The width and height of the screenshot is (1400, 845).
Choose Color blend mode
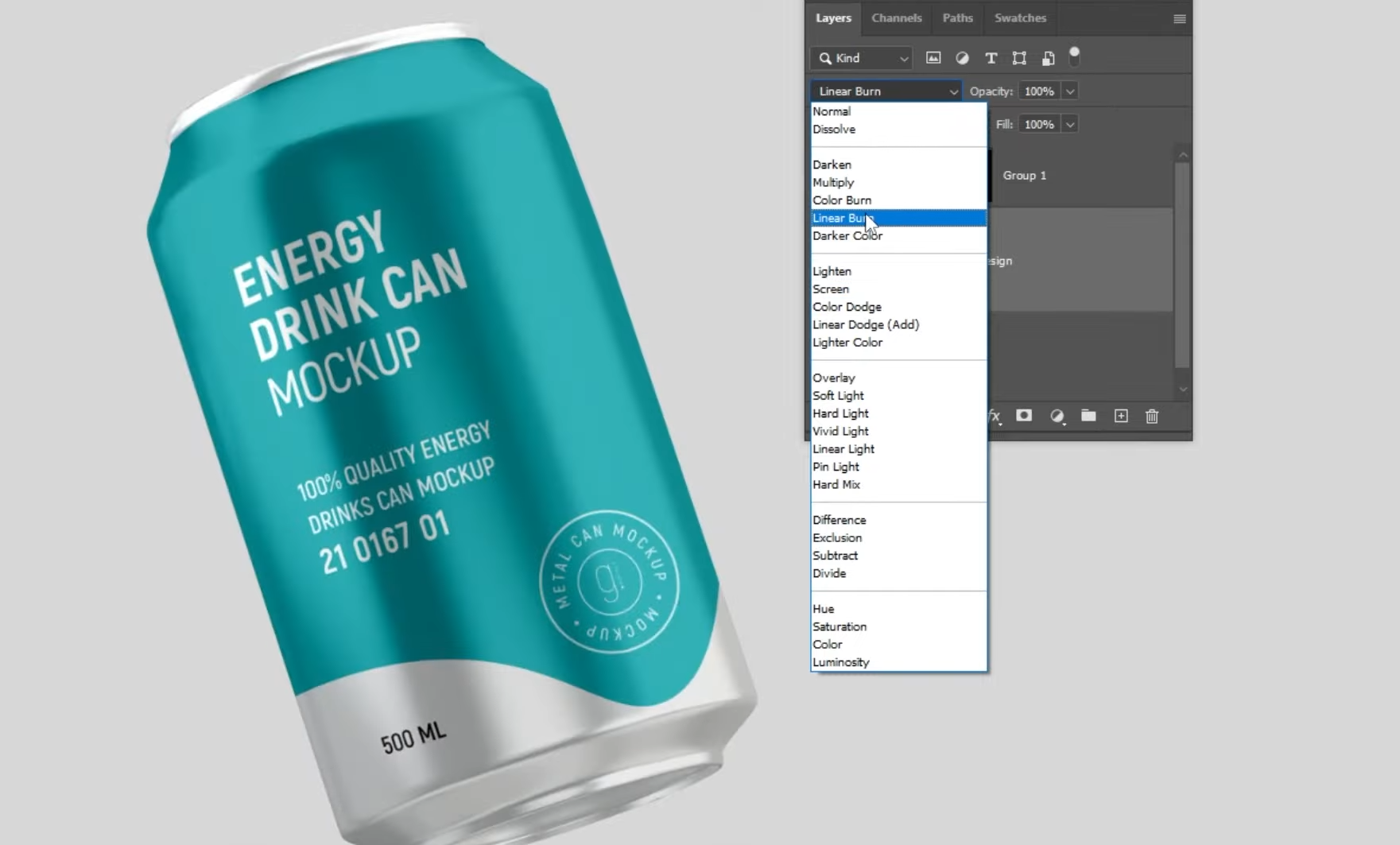coord(898,644)
